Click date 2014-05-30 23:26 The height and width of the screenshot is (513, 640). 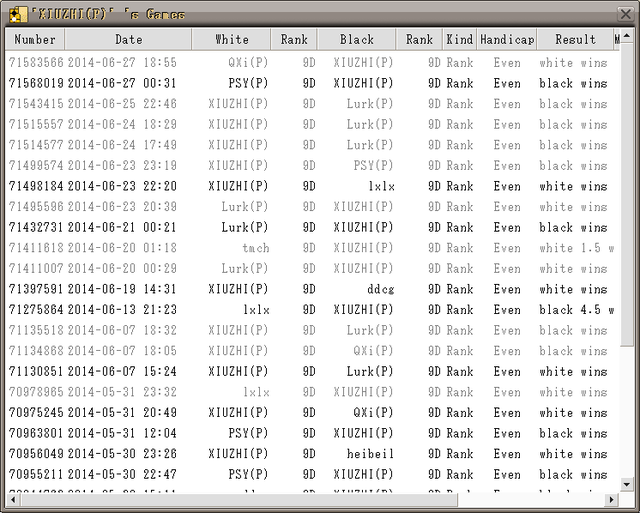point(122,453)
